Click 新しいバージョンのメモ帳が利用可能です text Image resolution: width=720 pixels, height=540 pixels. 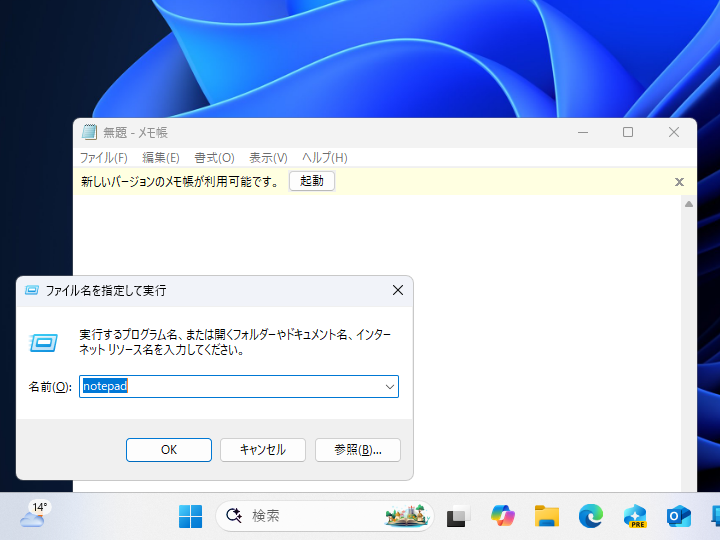[x=180, y=182]
